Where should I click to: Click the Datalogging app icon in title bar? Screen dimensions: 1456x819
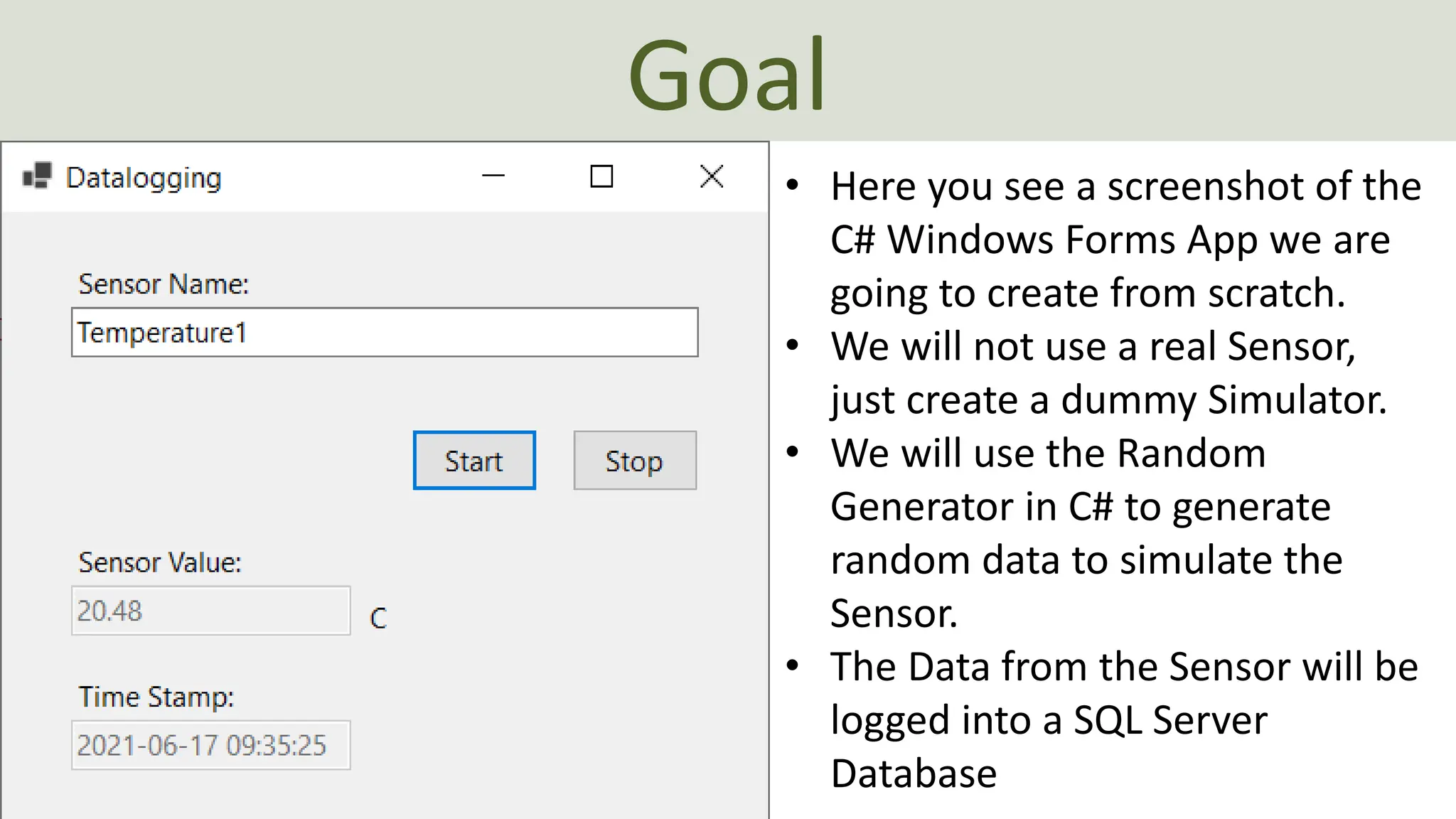[x=38, y=176]
